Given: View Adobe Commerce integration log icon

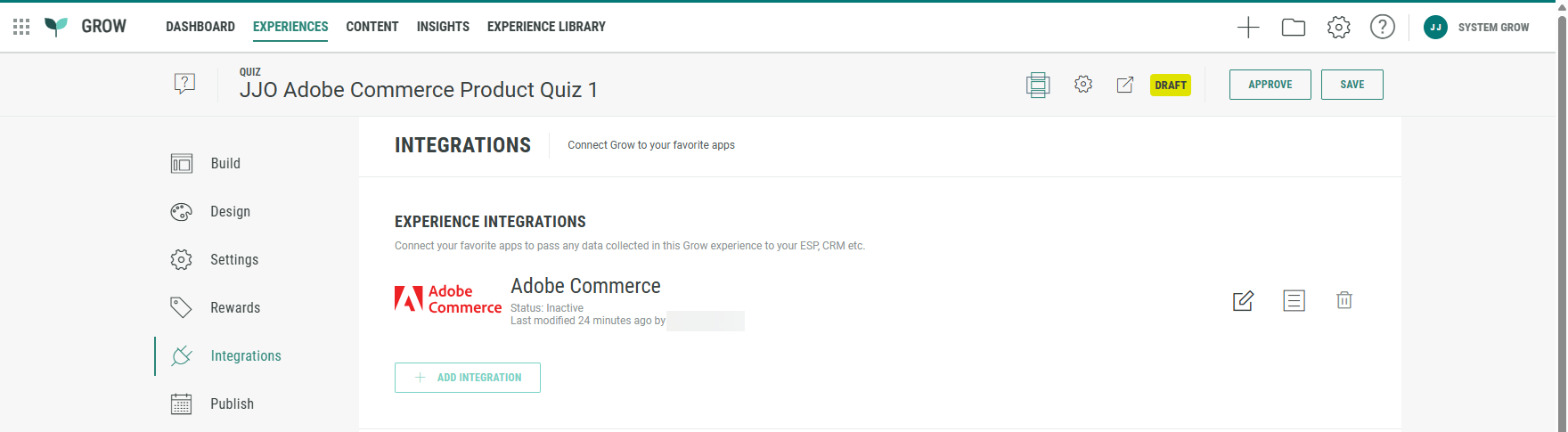Looking at the screenshot, I should coord(1294,301).
